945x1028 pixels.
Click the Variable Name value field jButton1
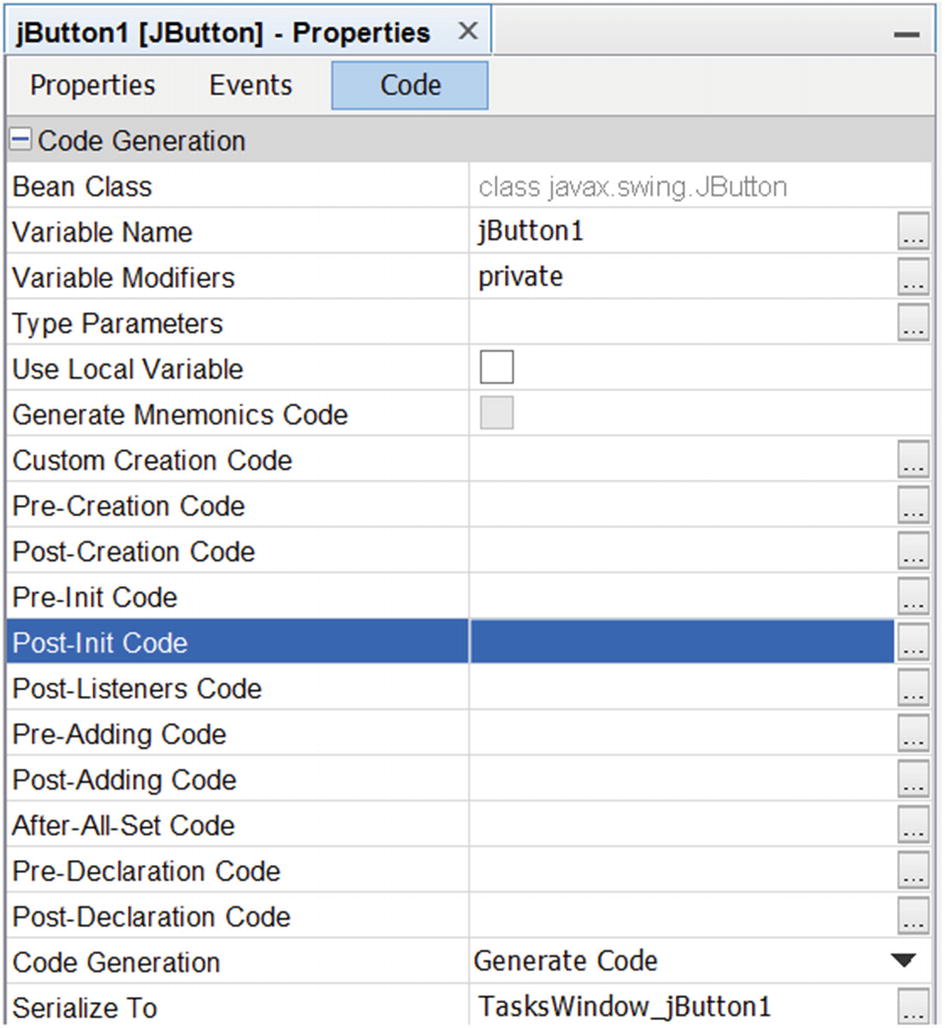click(x=682, y=231)
